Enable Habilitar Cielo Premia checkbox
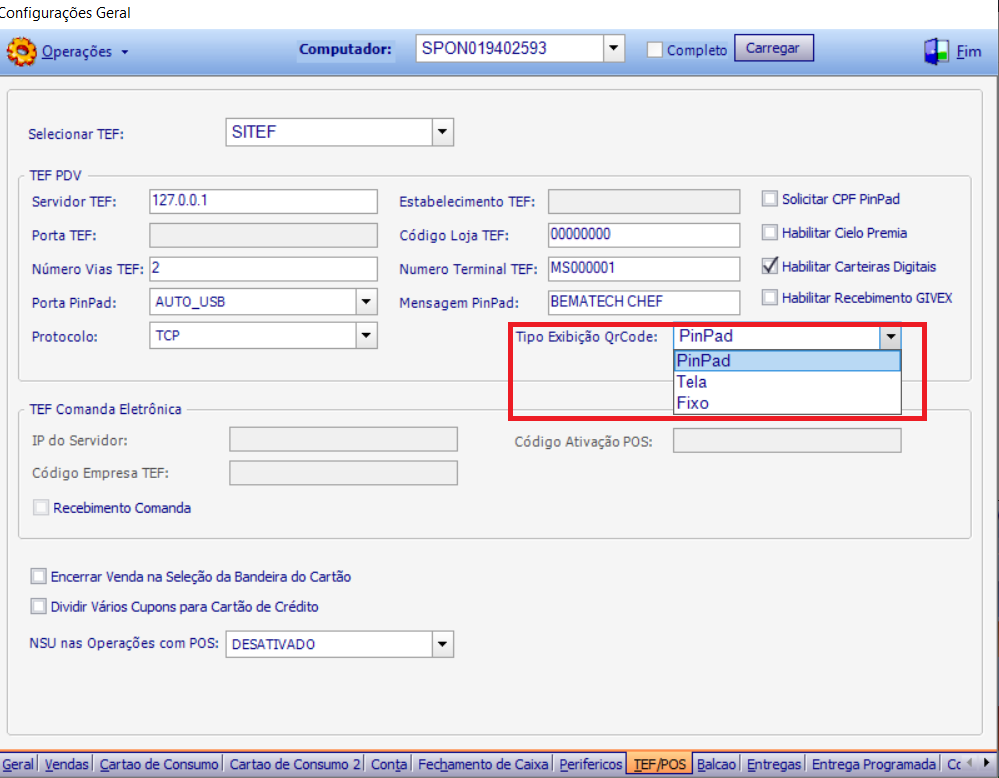The height and width of the screenshot is (778, 999). click(770, 233)
